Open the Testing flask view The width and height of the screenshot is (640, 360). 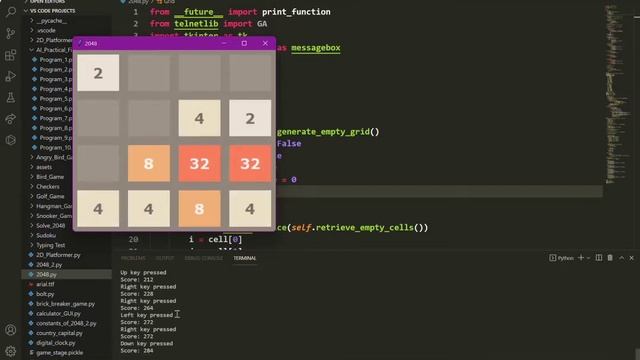[x=11, y=98]
